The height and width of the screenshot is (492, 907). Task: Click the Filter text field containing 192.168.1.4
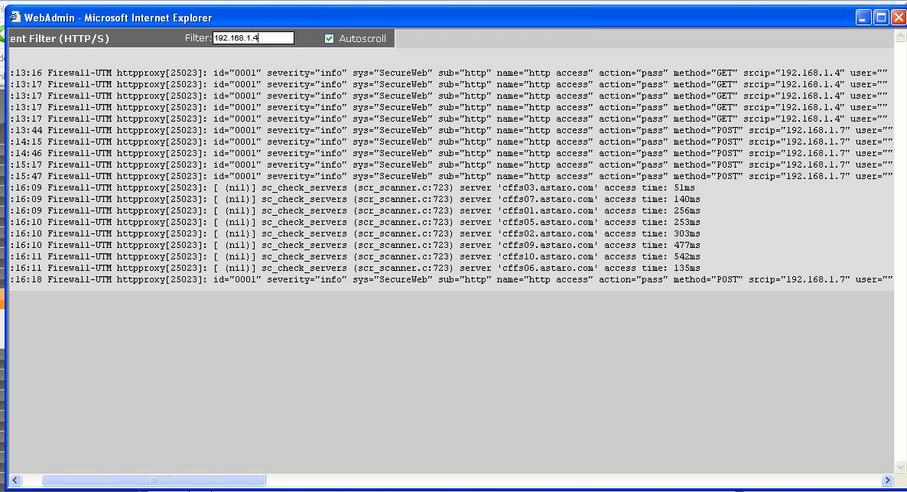coord(253,38)
